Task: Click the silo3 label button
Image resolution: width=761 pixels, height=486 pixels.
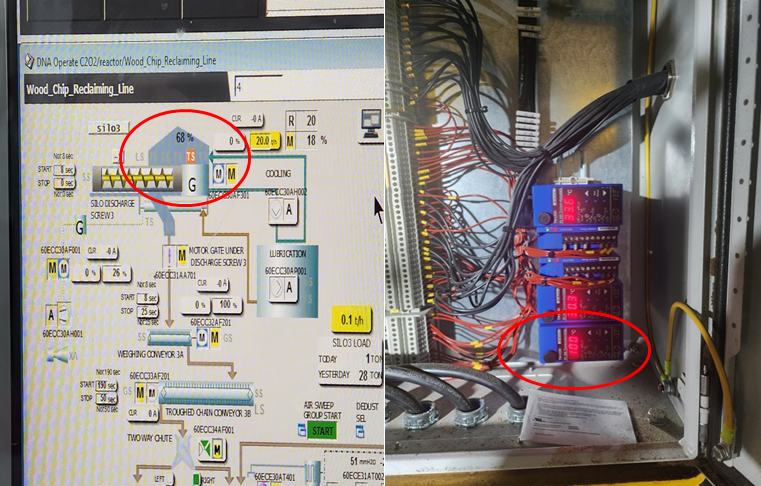Action: click(108, 128)
